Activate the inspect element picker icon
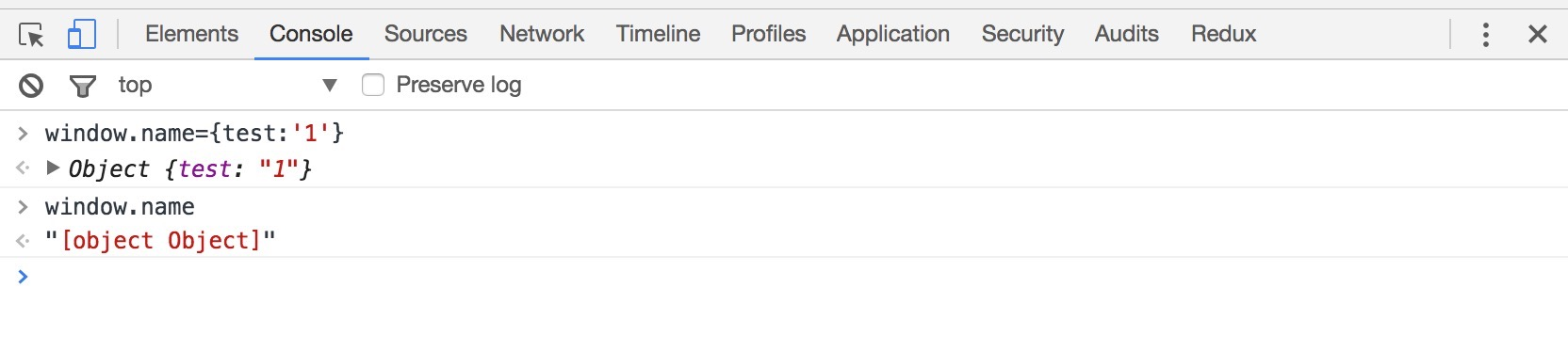The width and height of the screenshot is (1568, 352). [31, 35]
